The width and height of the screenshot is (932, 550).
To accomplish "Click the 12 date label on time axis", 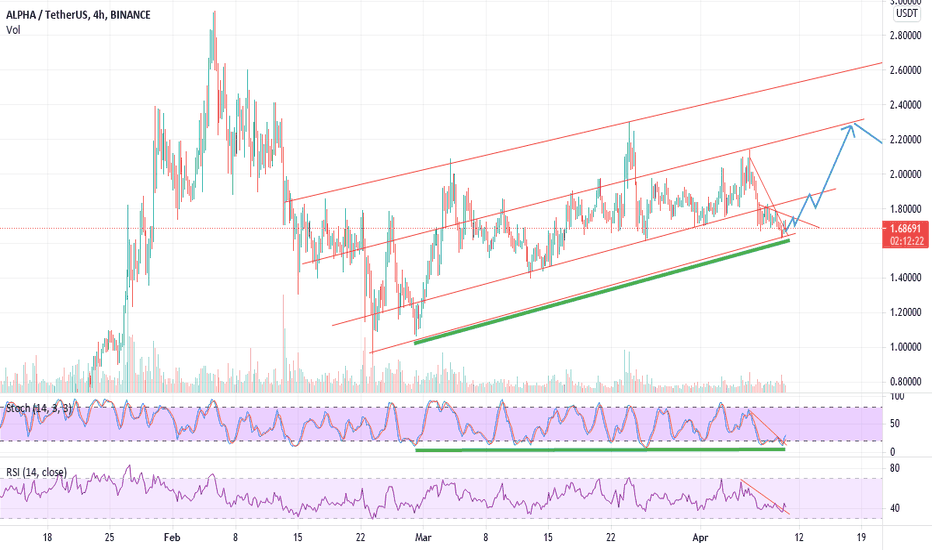I will pyautogui.click(x=799, y=538).
